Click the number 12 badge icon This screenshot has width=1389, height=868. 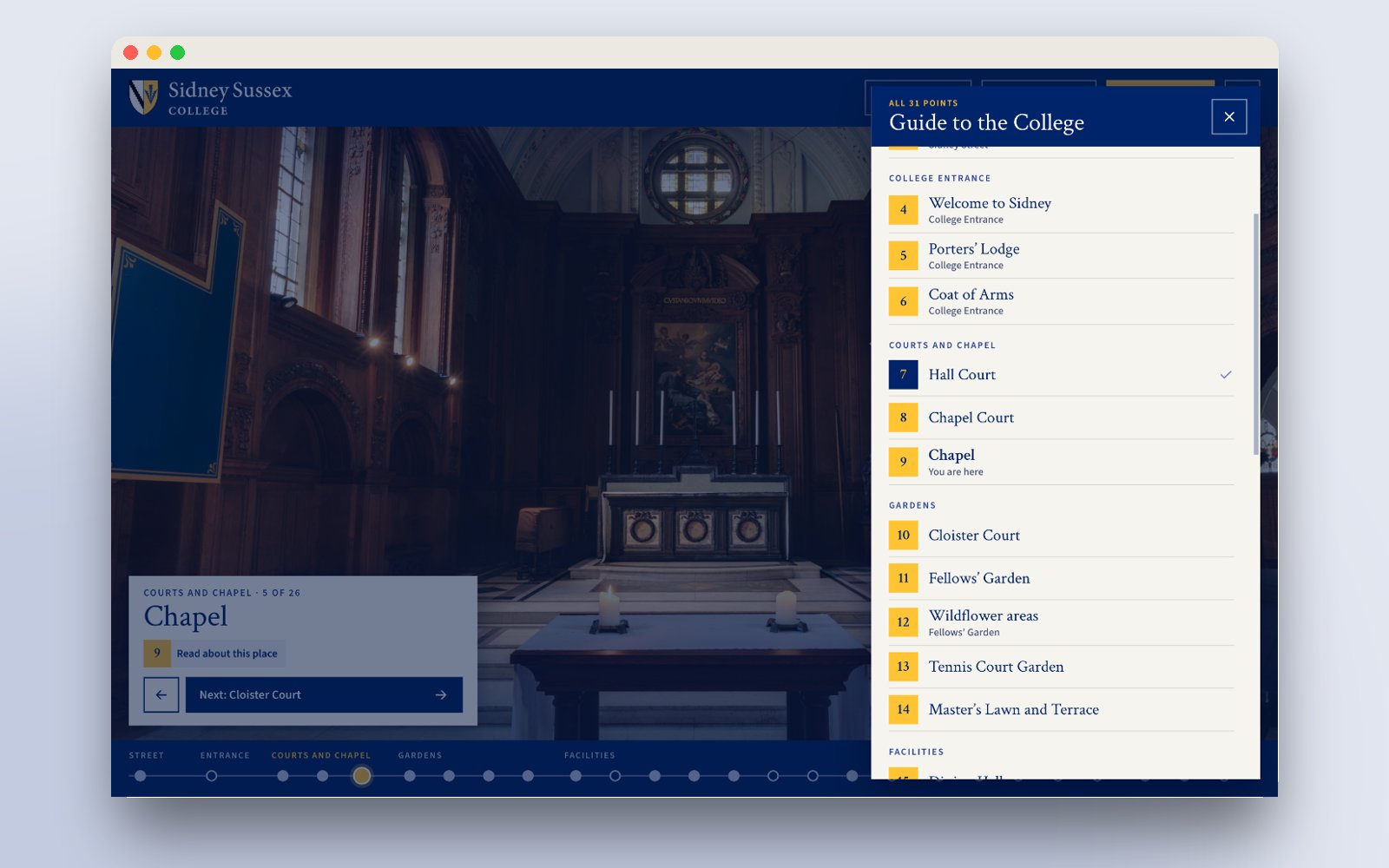(903, 622)
